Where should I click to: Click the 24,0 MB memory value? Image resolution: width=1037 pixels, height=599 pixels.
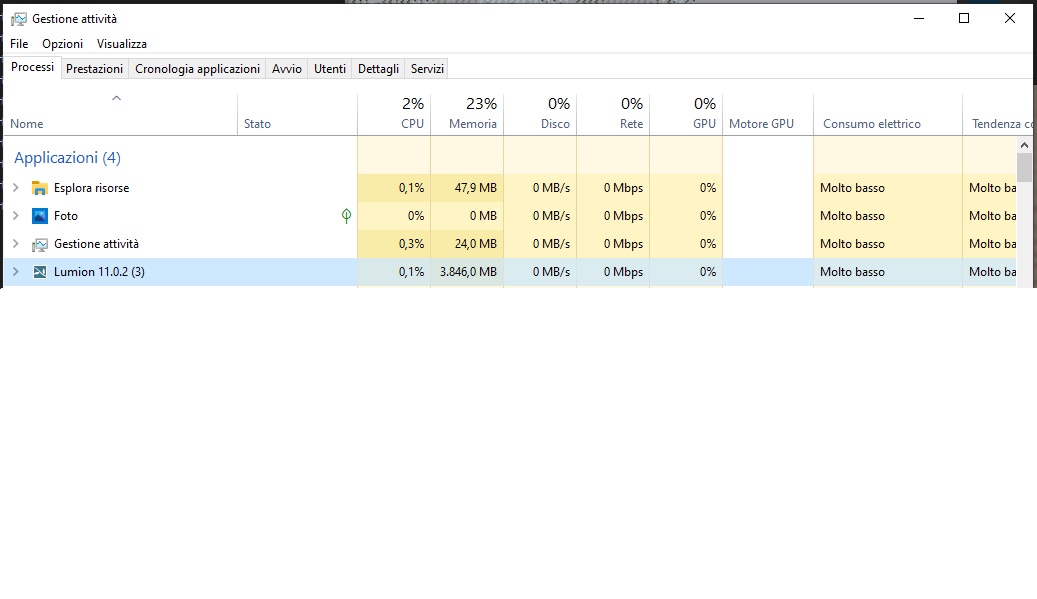click(x=476, y=244)
